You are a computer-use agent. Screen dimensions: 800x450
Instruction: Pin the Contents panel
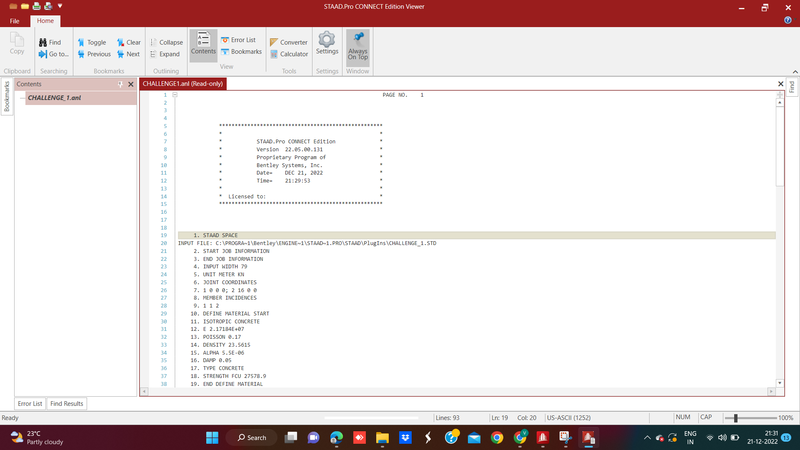point(120,84)
